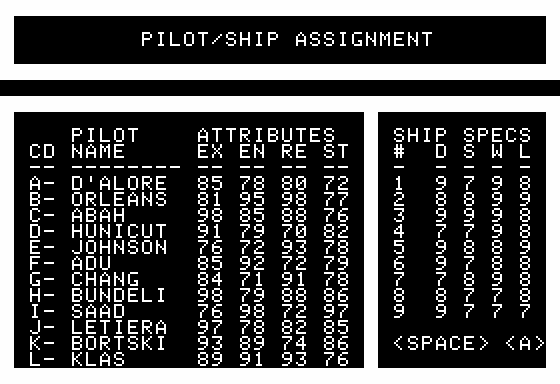
Task: Choose ship number 9 in Ship Specs
Action: (399, 311)
